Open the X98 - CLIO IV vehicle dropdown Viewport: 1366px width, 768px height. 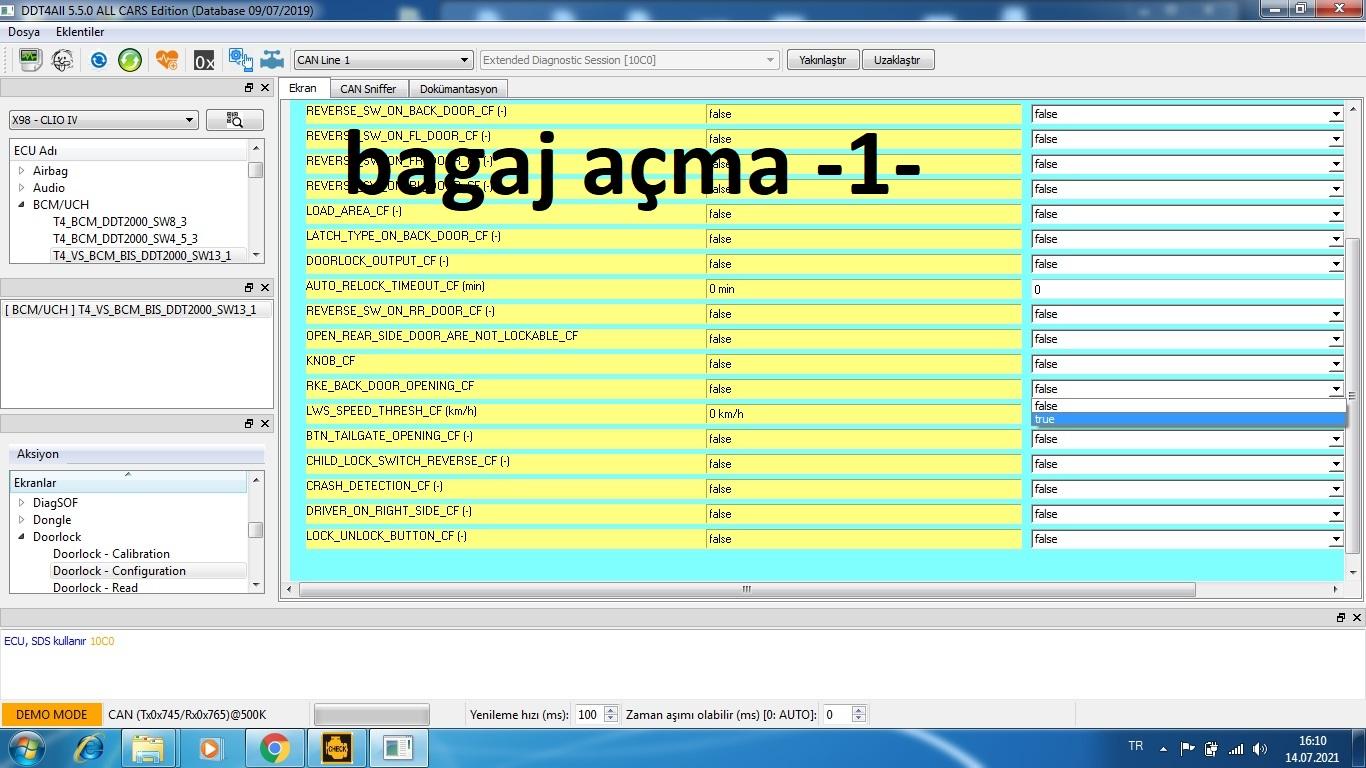103,120
